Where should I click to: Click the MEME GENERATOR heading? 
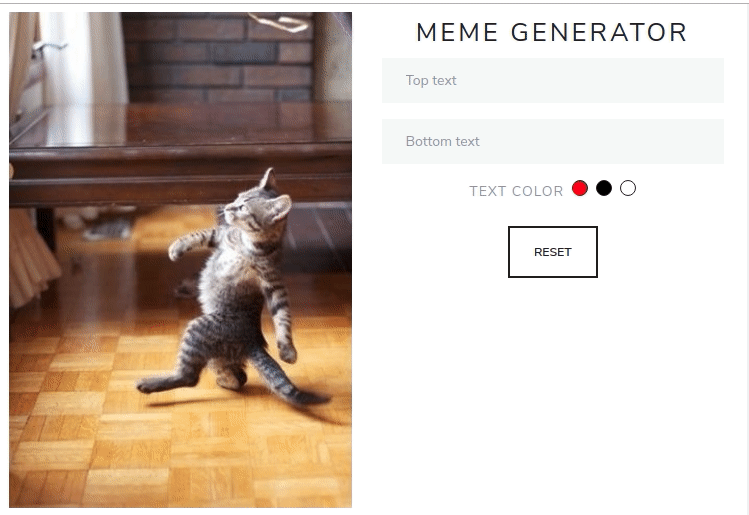(552, 32)
